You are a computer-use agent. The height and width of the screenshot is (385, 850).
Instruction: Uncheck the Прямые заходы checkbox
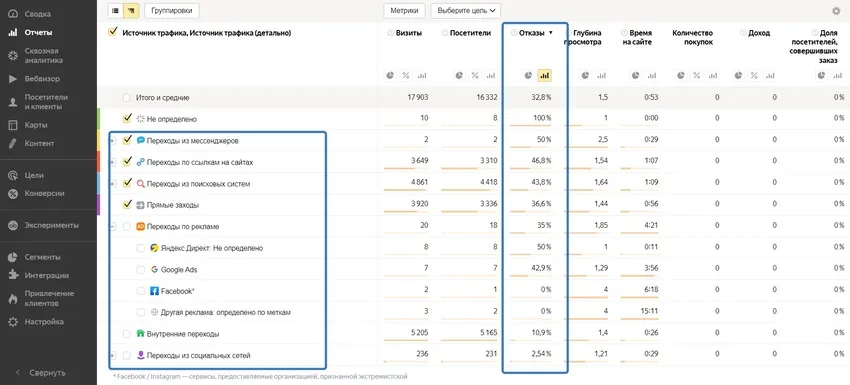pos(127,204)
